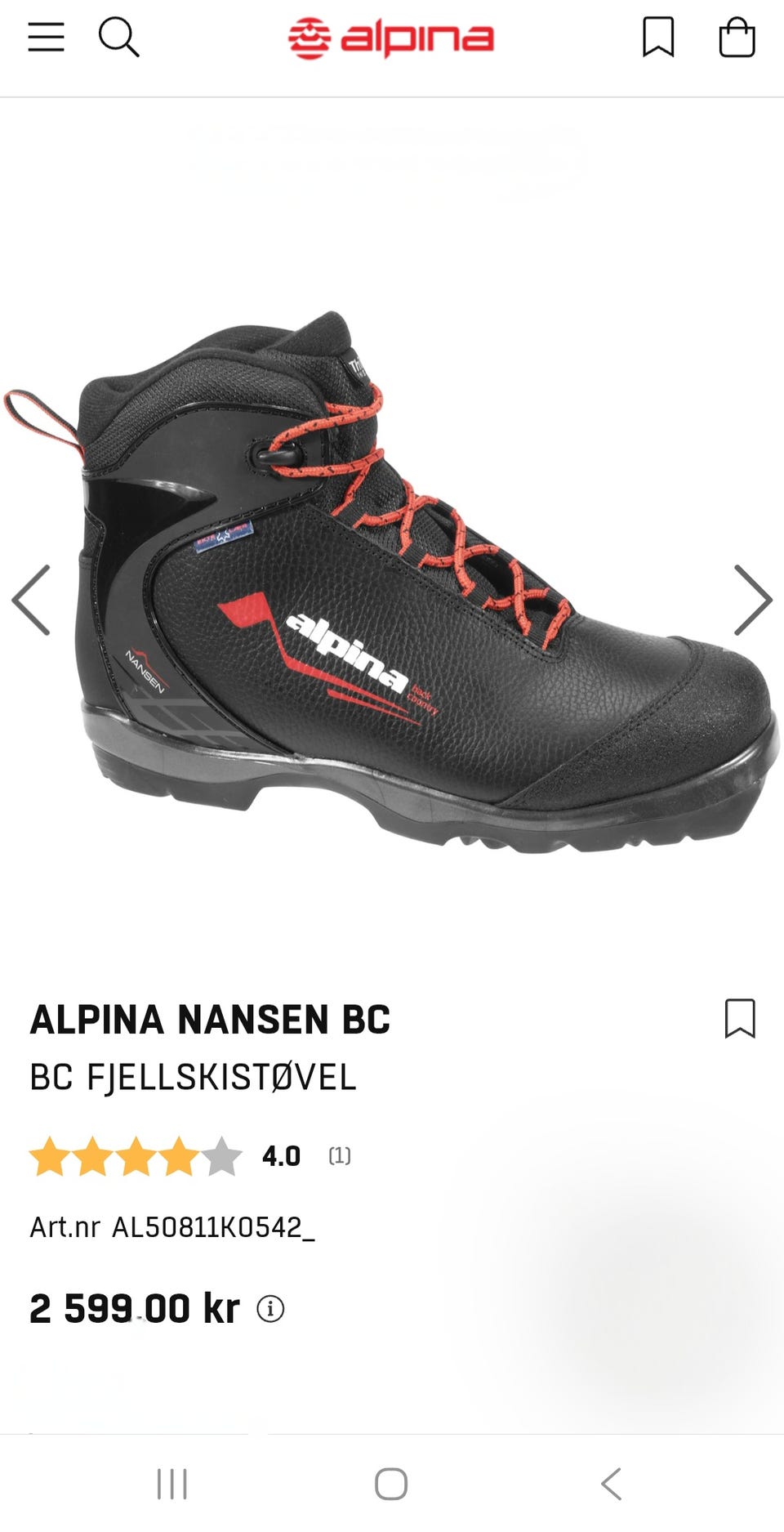Screen dimensions: 784x1532
Task: Open the 4.0 rating score
Action: [281, 1156]
